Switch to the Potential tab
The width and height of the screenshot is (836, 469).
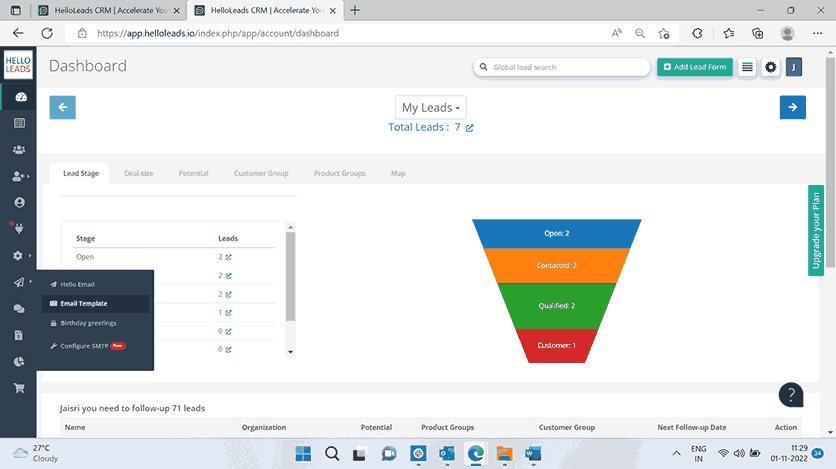194,173
